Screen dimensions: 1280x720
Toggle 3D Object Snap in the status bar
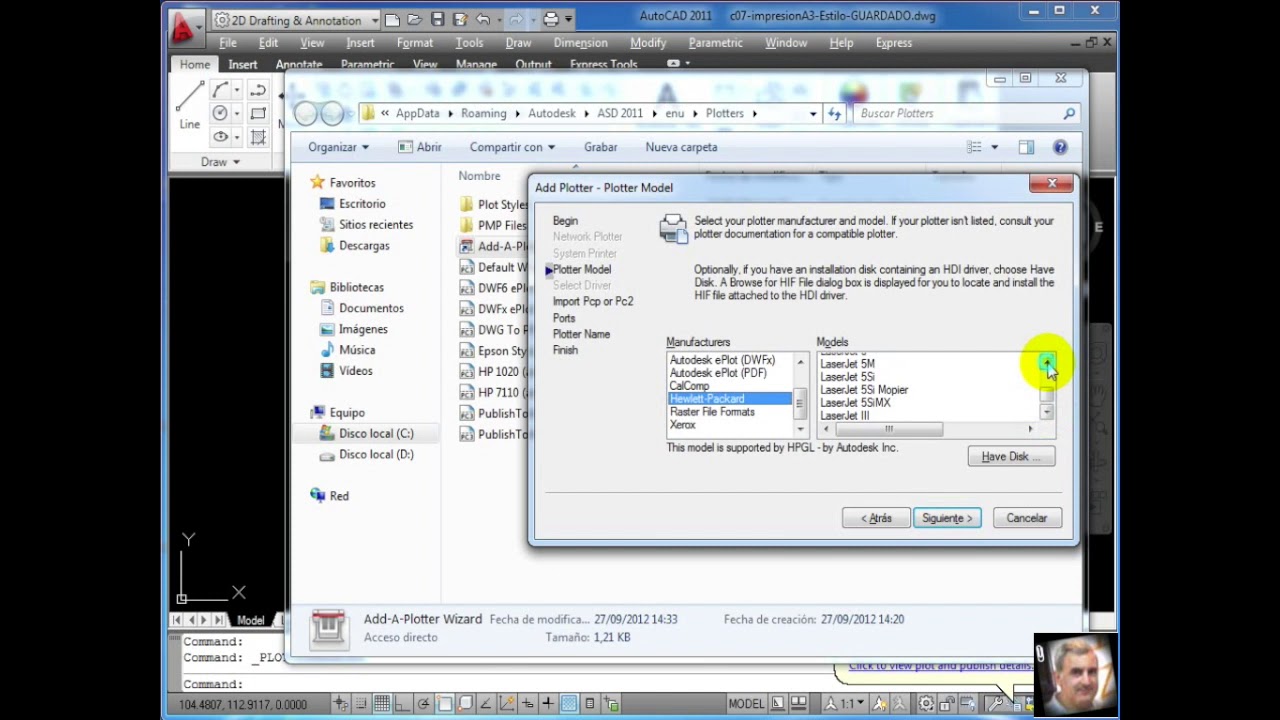[x=465, y=703]
